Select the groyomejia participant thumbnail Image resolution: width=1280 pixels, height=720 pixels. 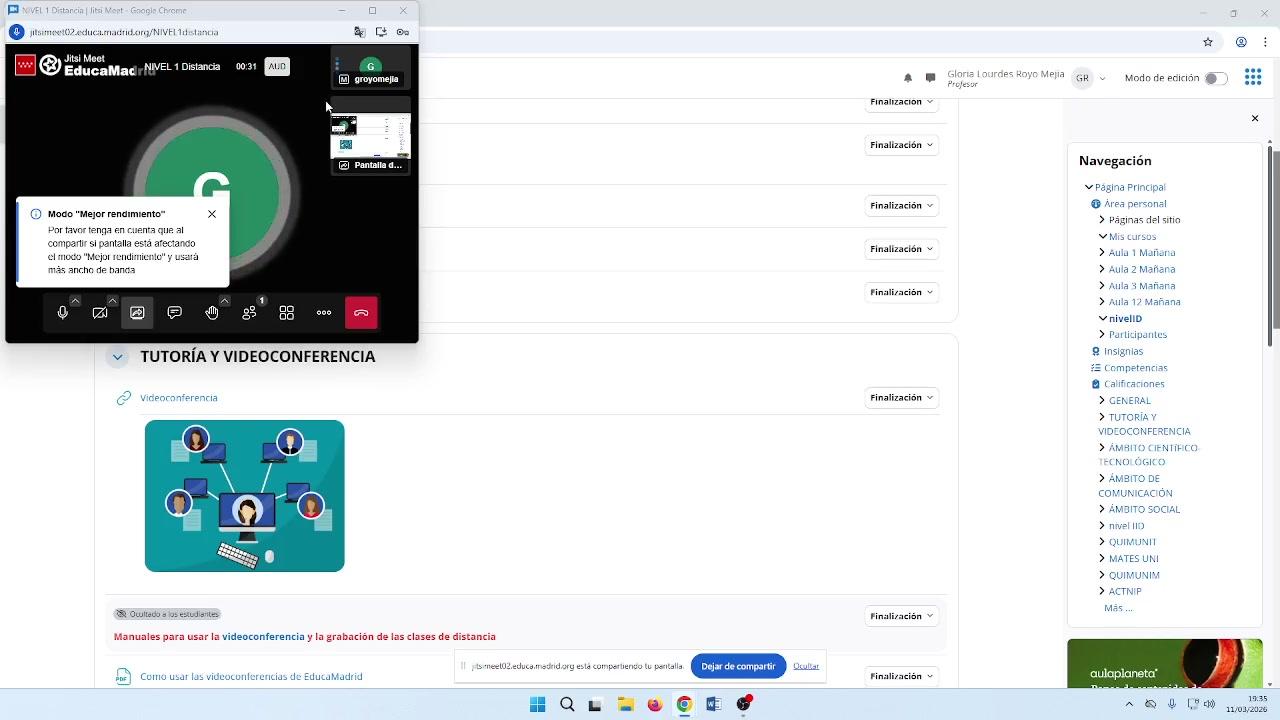coord(371,70)
